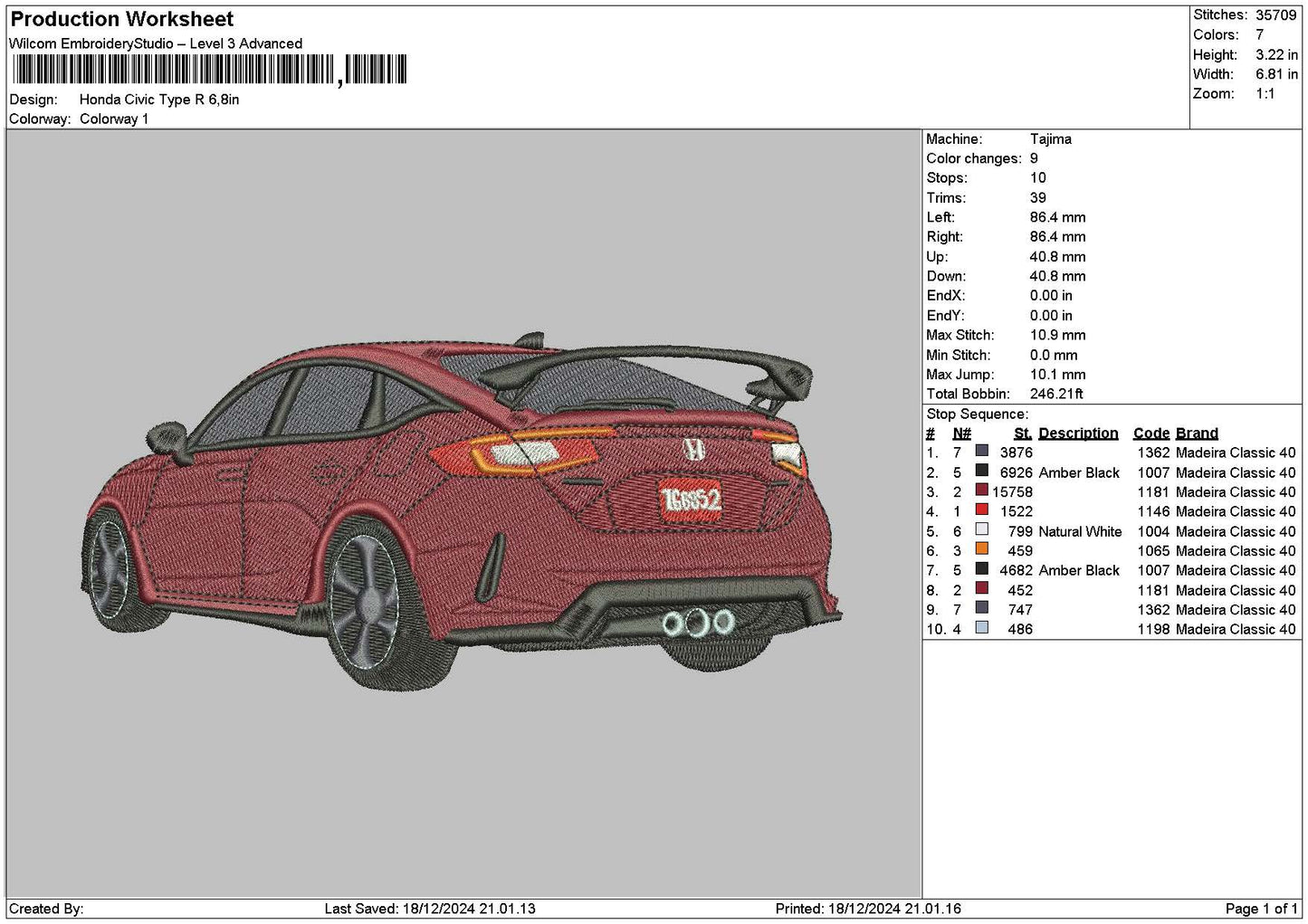Click the barcode under the worksheet title
The image size is (1308, 924).
point(210,70)
